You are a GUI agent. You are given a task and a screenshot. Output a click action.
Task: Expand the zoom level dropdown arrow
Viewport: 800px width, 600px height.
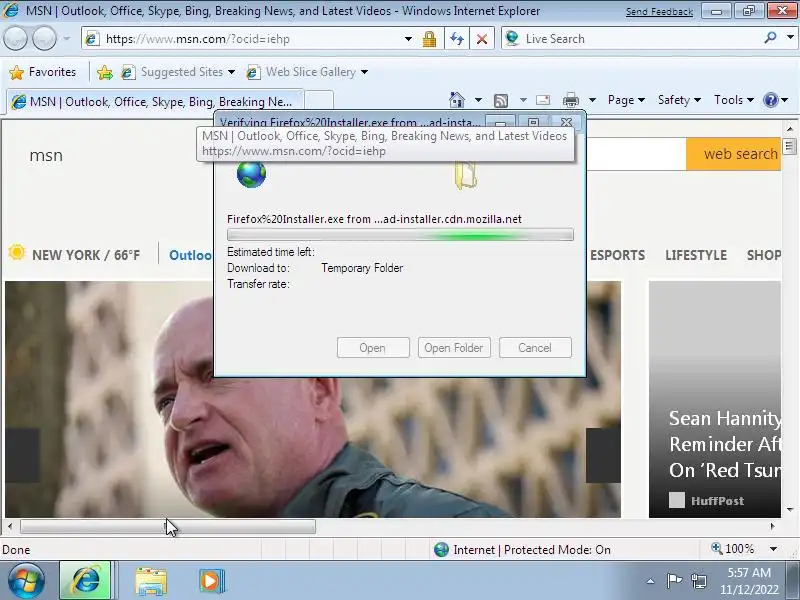(x=773, y=549)
